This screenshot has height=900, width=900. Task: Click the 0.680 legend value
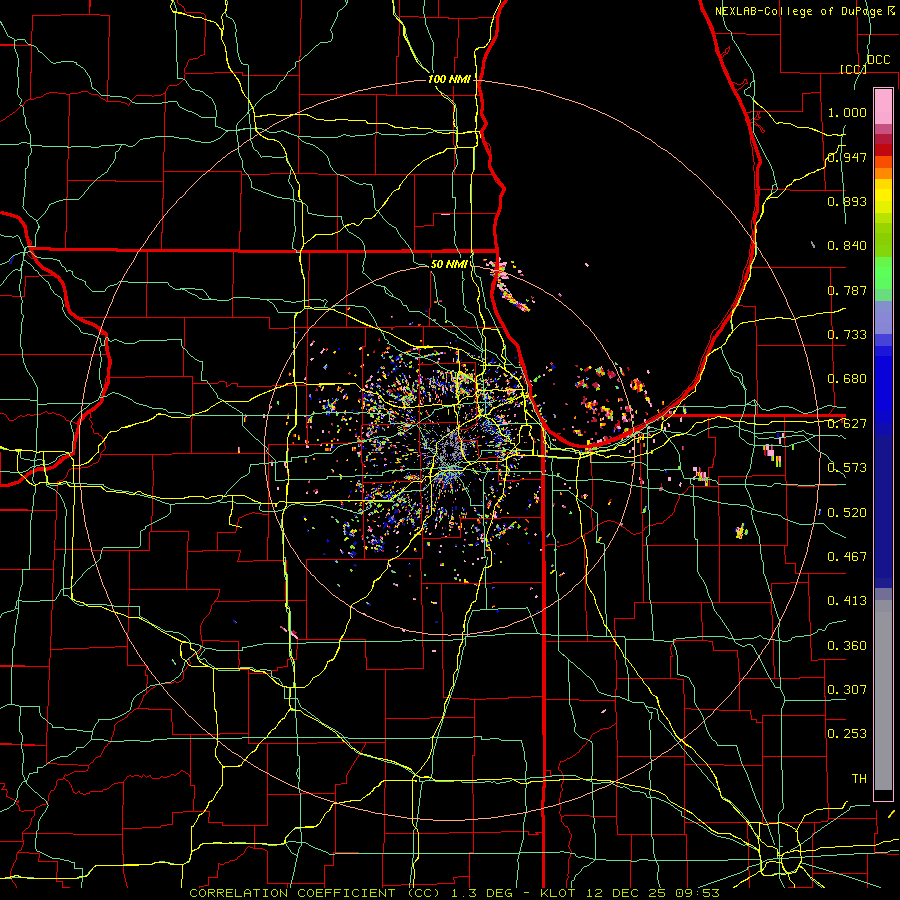pyautogui.click(x=847, y=378)
